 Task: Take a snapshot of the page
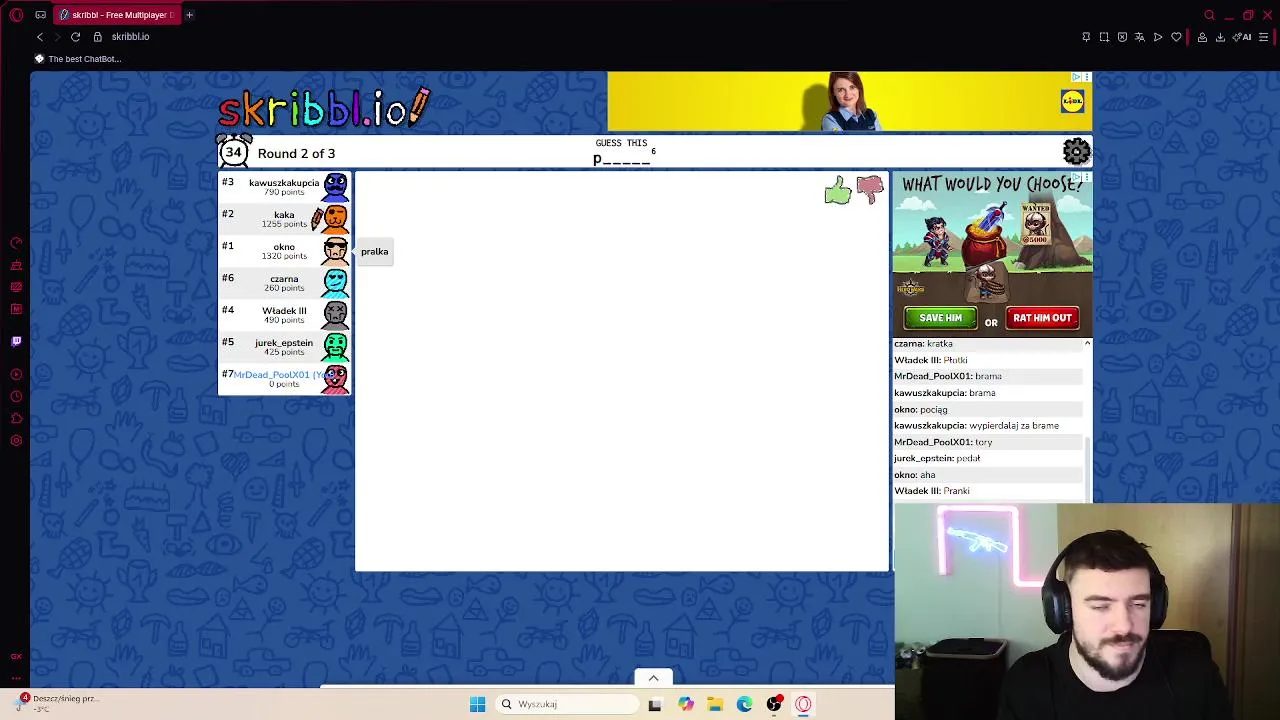[x=1104, y=37]
